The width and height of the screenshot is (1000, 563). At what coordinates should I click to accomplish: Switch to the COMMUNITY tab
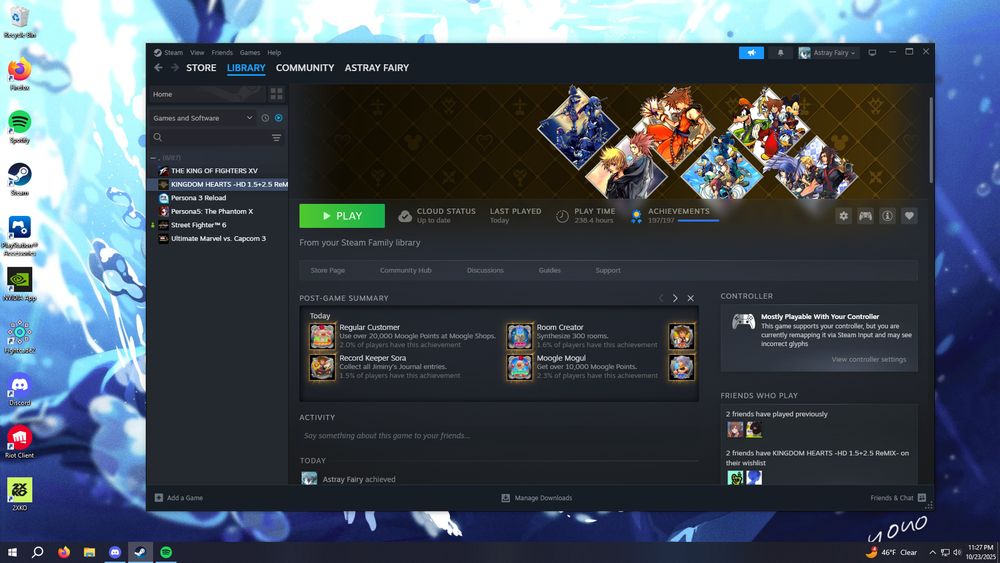point(305,68)
